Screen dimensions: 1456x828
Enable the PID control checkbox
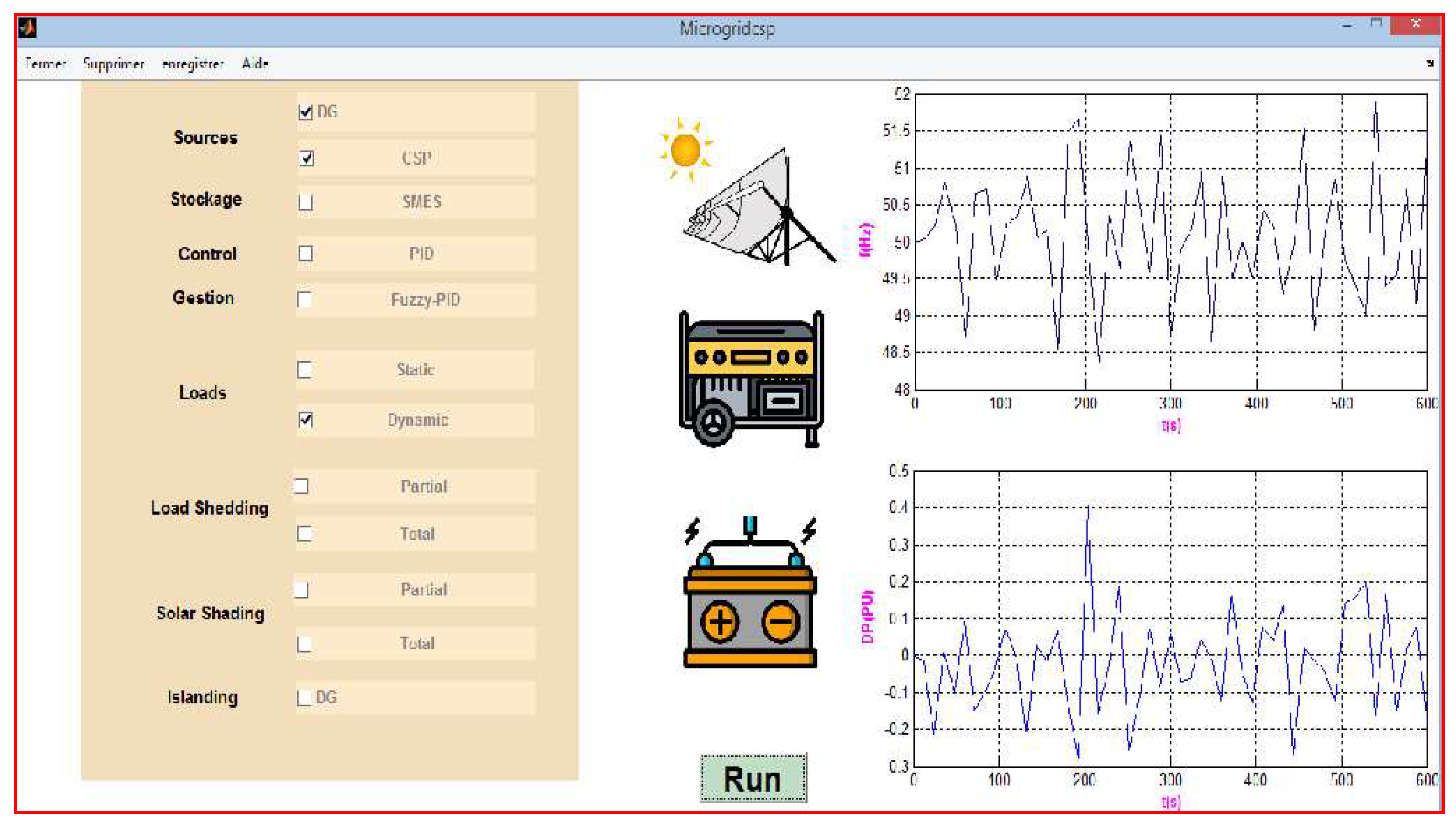pyautogui.click(x=306, y=253)
